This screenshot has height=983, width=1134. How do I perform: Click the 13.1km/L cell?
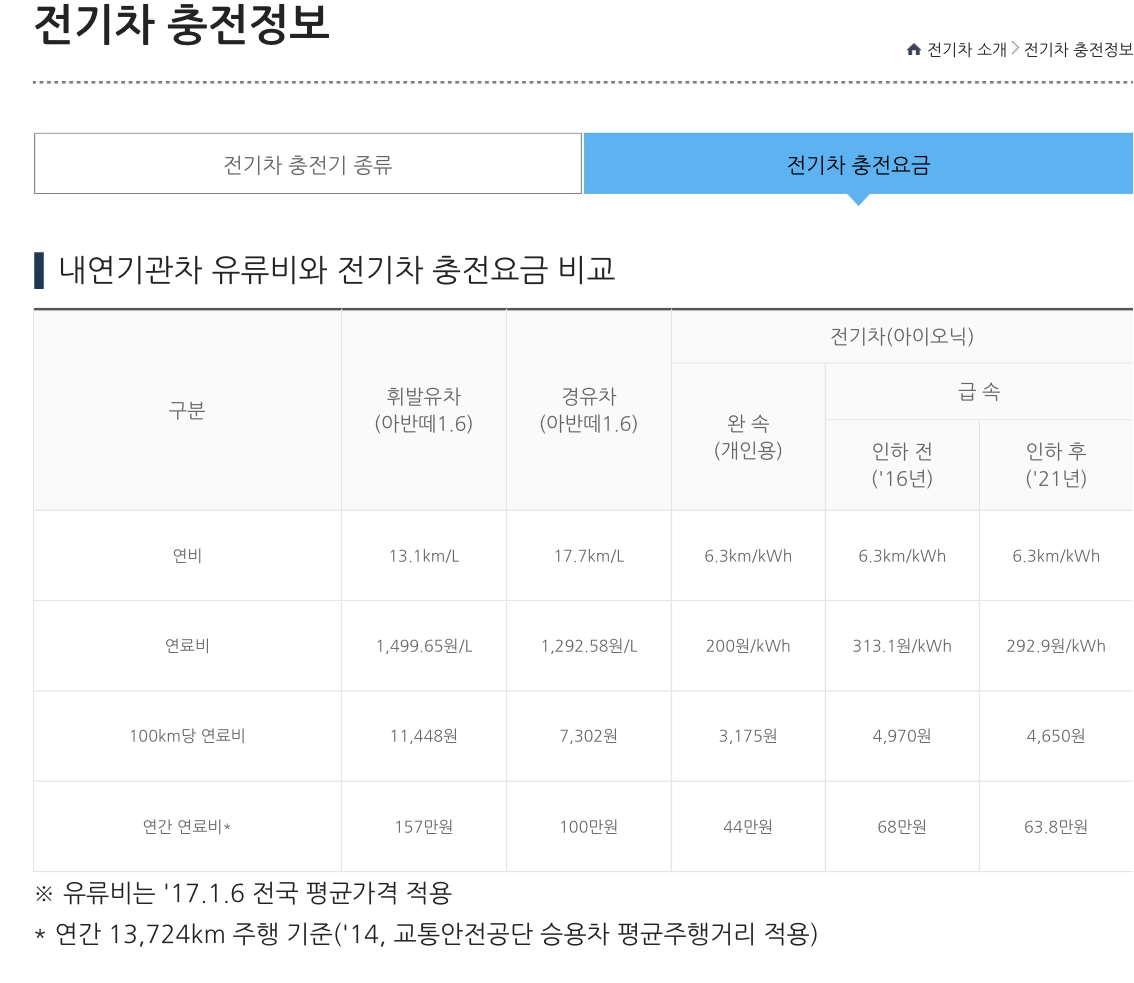tap(424, 556)
